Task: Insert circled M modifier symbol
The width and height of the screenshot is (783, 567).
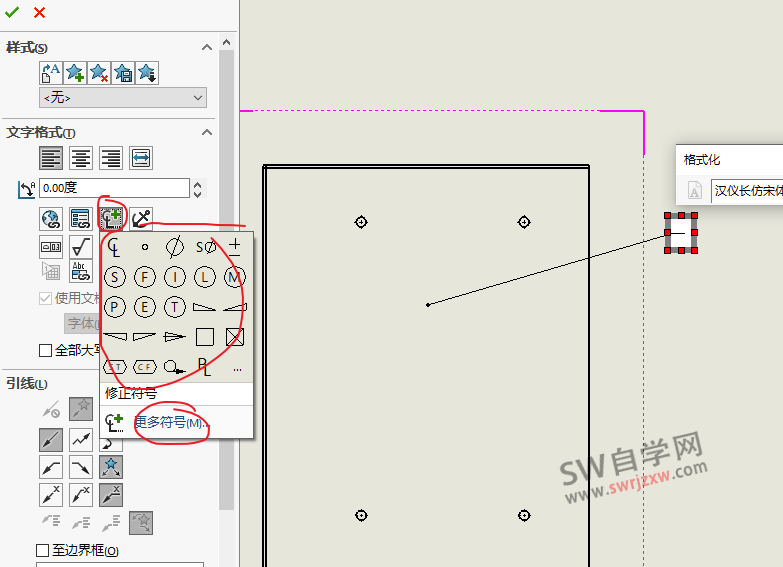Action: (235, 277)
